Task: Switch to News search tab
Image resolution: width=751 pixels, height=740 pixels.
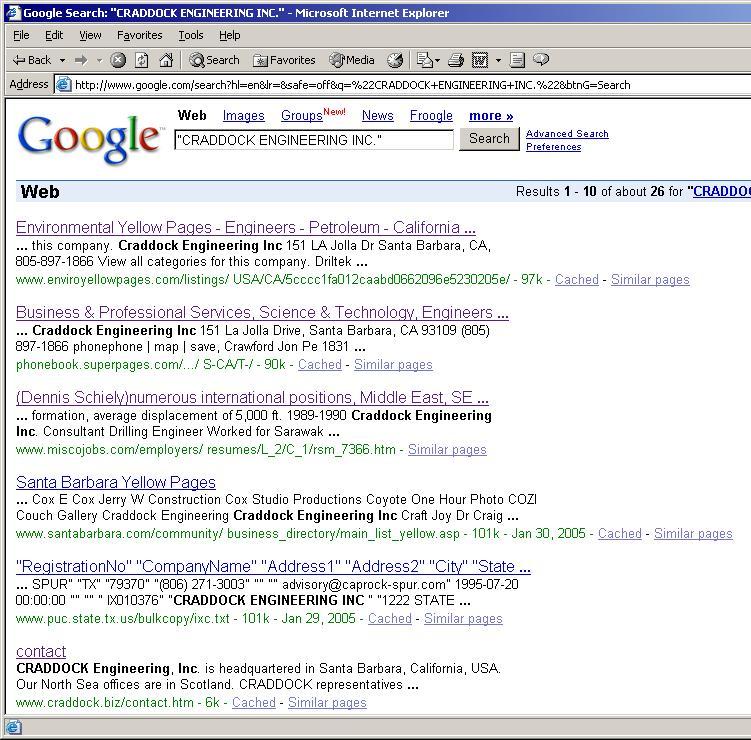Action: coord(377,115)
